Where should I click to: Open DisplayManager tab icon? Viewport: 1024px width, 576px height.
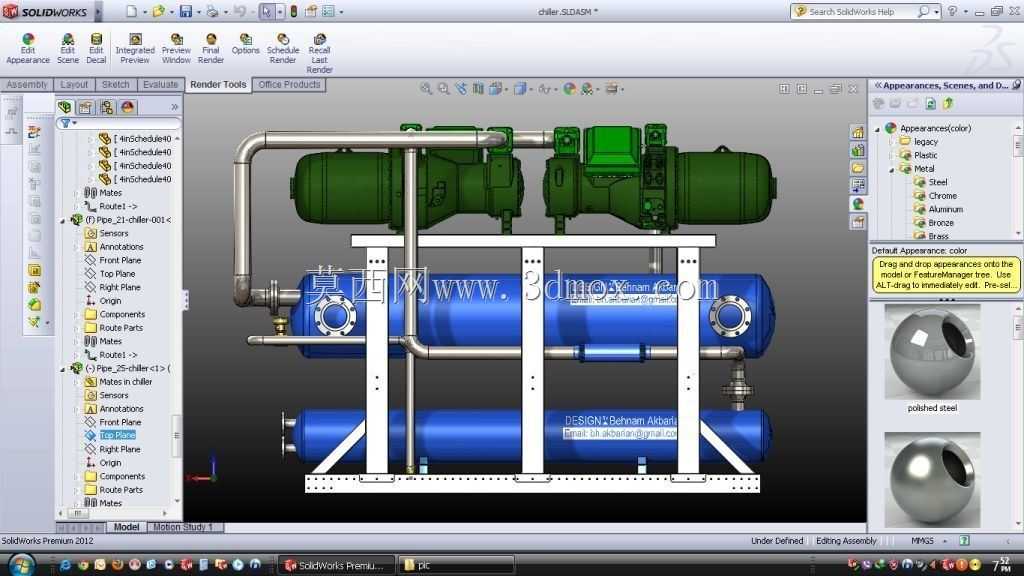(127, 106)
